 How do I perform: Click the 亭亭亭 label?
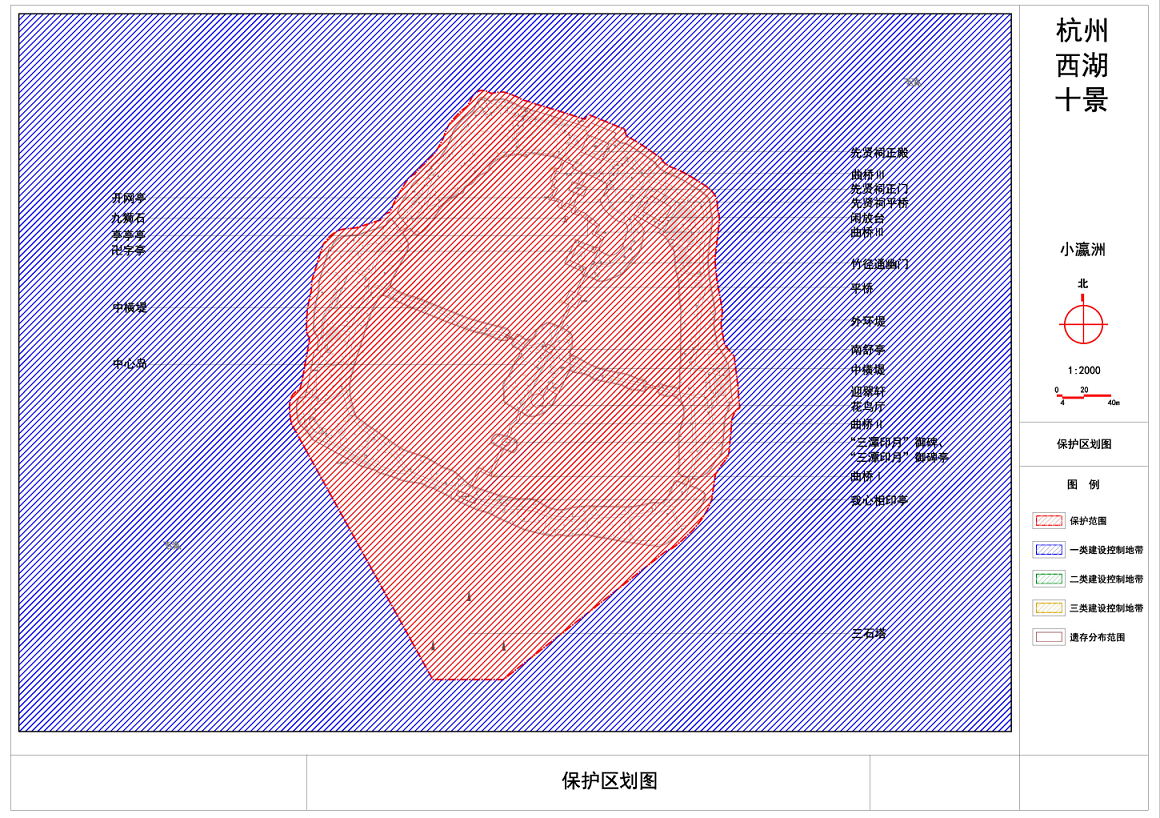pos(128,235)
